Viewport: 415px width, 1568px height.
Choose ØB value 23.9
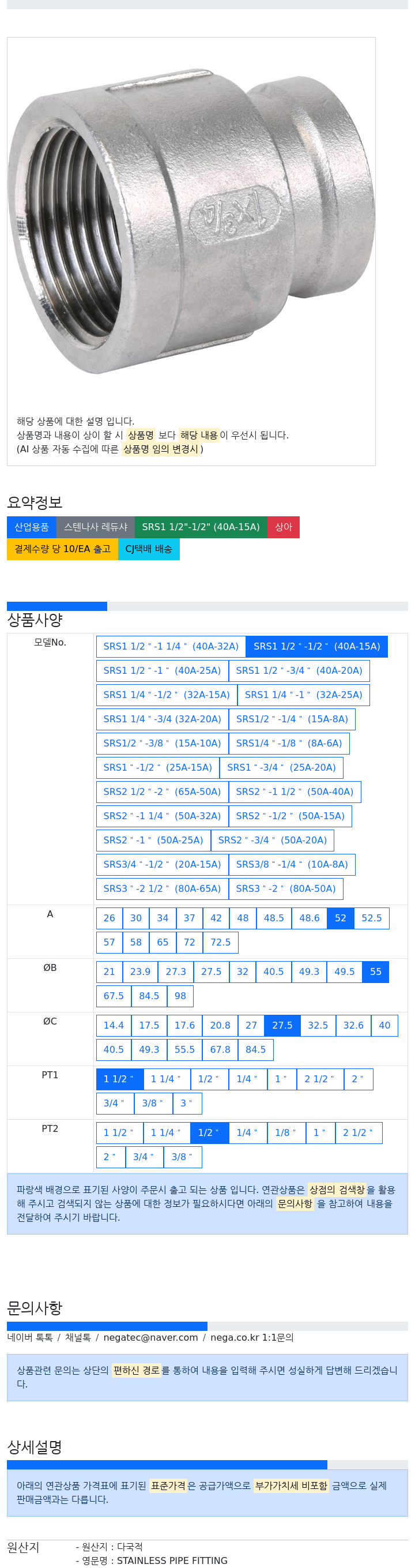[x=140, y=971]
